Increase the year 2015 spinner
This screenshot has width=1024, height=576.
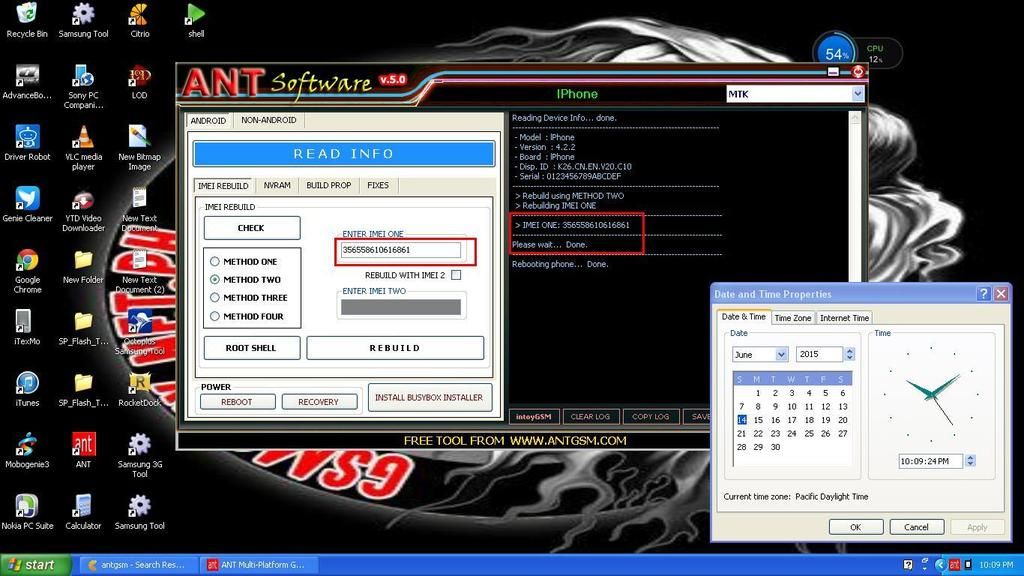849,351
